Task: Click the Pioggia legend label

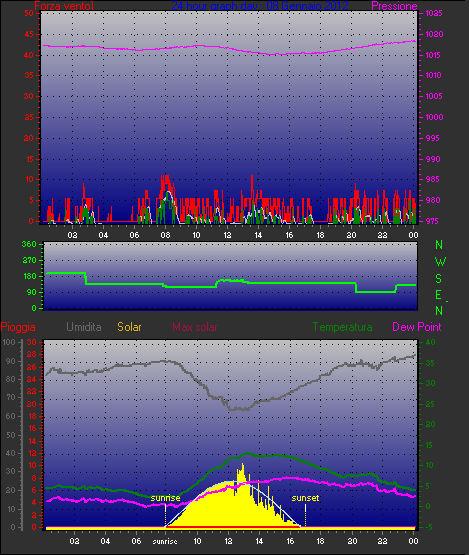Action: pos(18,327)
